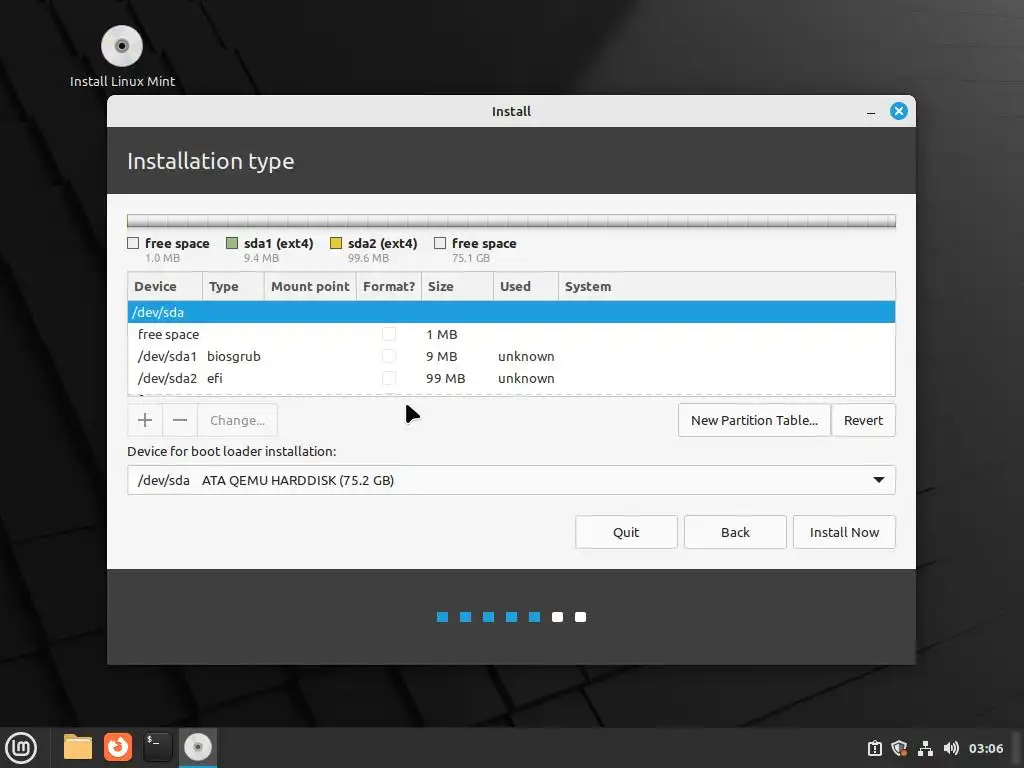Click the Revert button
The height and width of the screenshot is (768, 1024).
point(863,420)
